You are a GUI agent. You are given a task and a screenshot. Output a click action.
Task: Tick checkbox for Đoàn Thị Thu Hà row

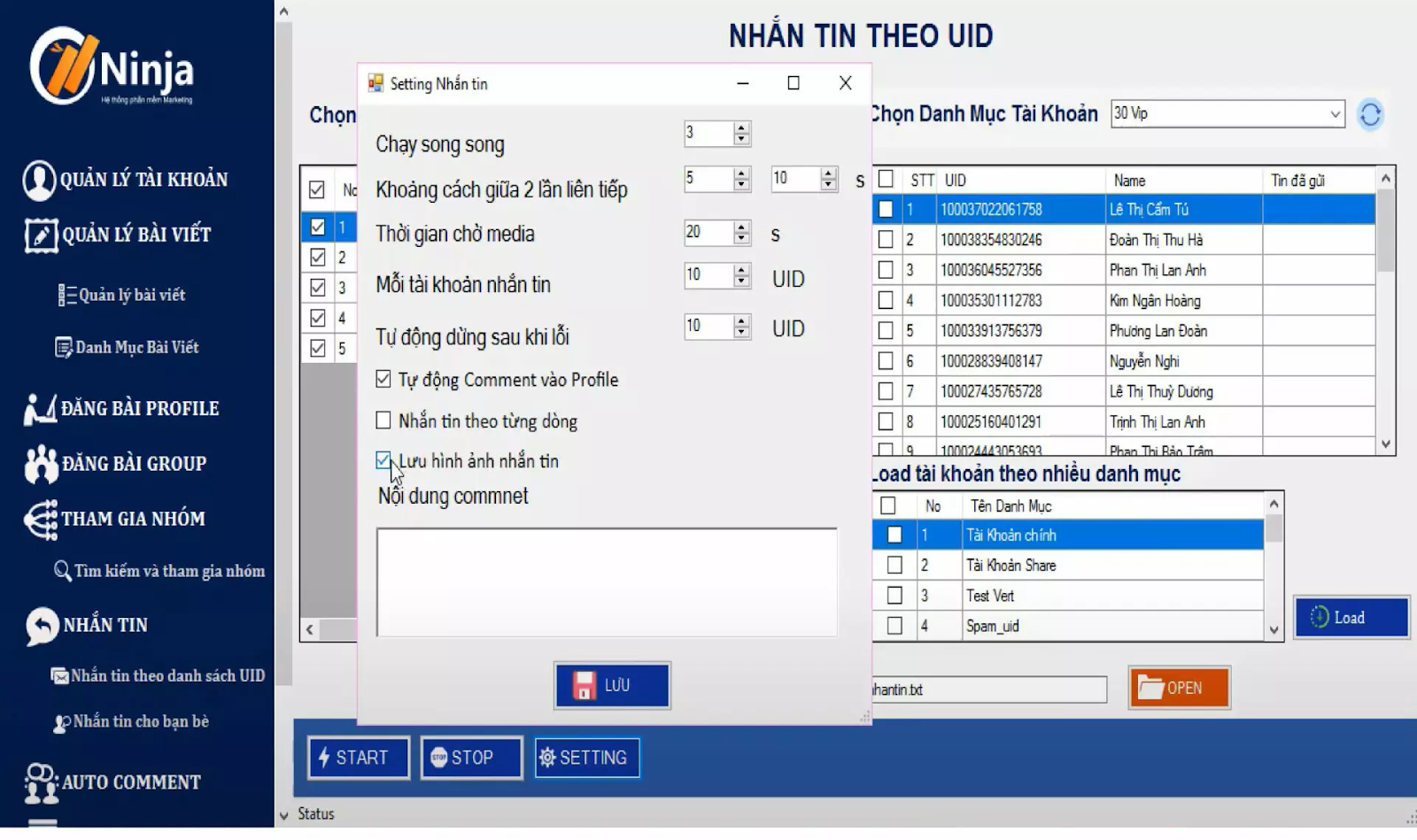886,240
